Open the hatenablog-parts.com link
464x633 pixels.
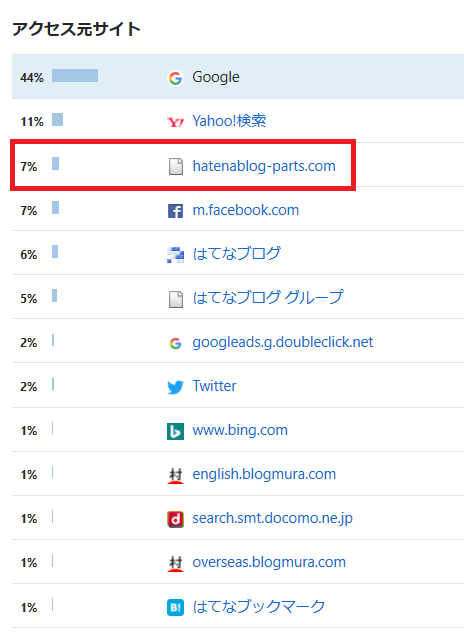(264, 166)
